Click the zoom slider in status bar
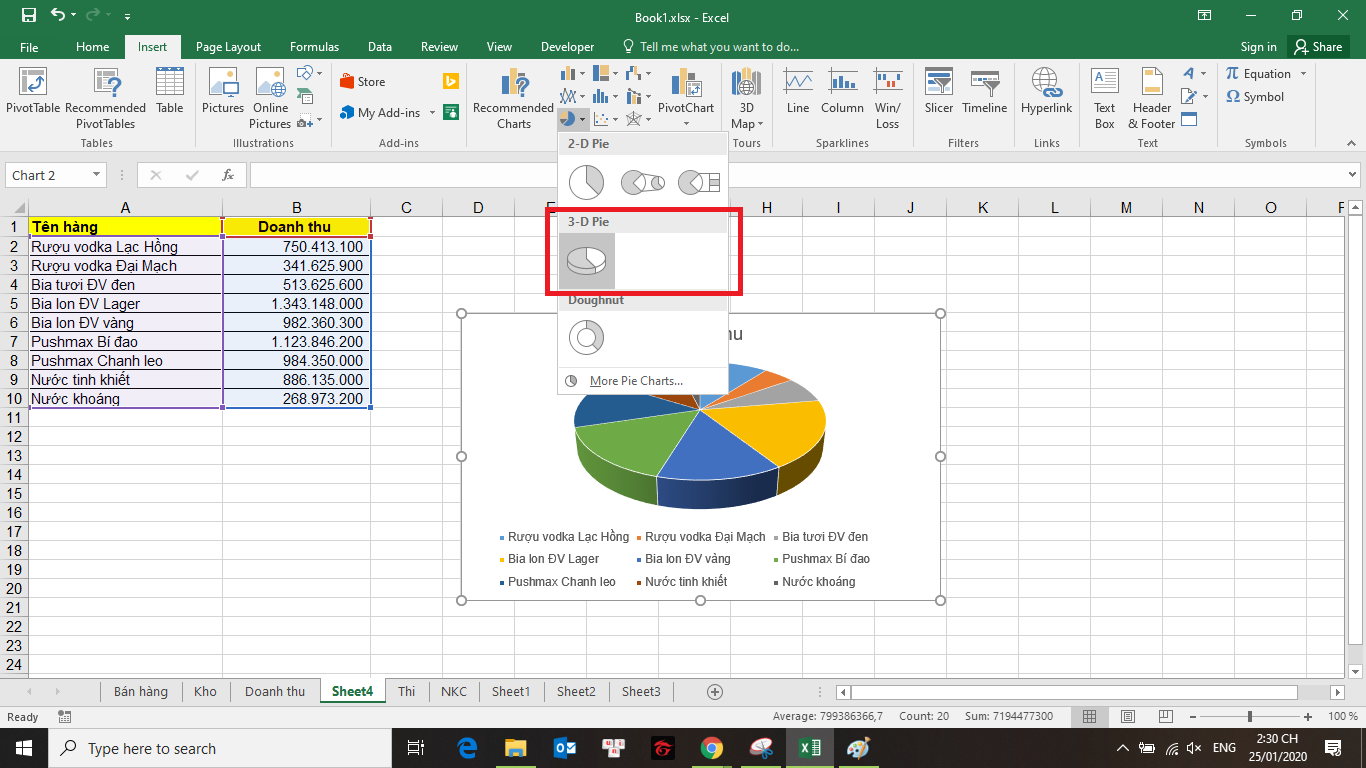This screenshot has height=768, width=1366. (1250, 717)
